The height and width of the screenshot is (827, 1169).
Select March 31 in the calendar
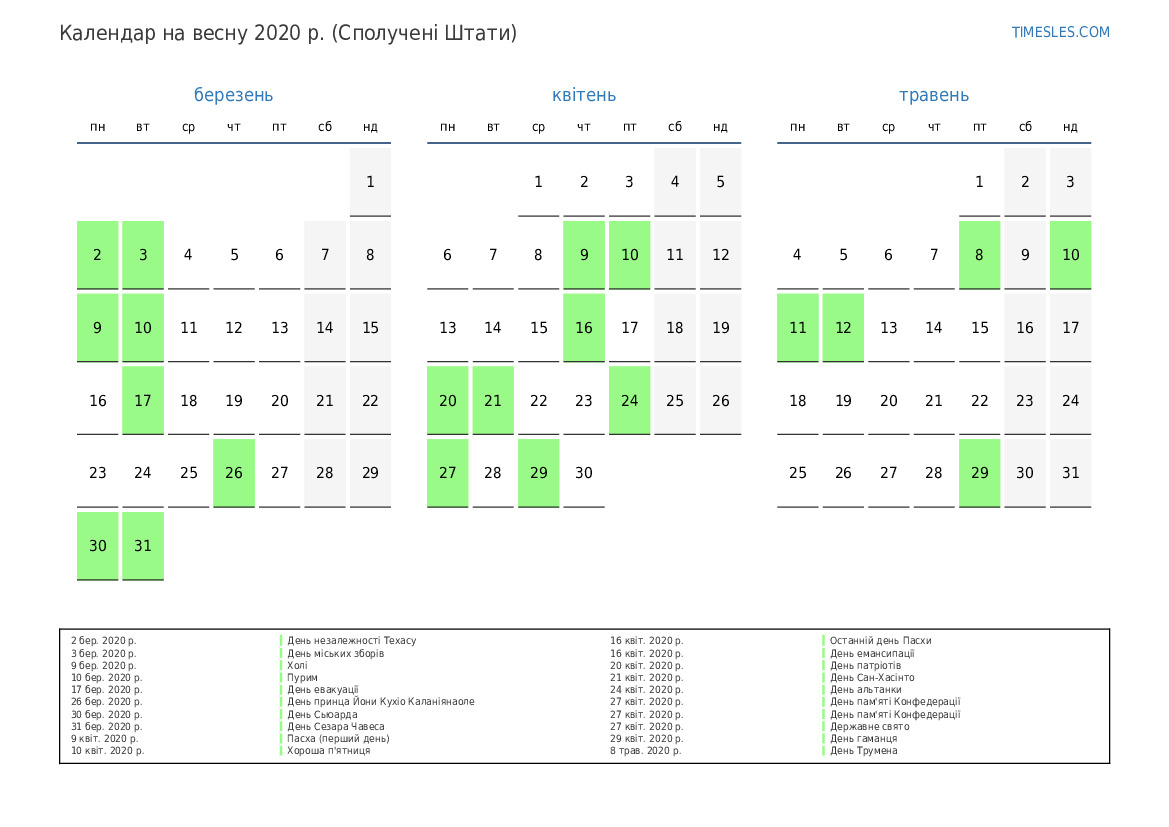point(143,546)
